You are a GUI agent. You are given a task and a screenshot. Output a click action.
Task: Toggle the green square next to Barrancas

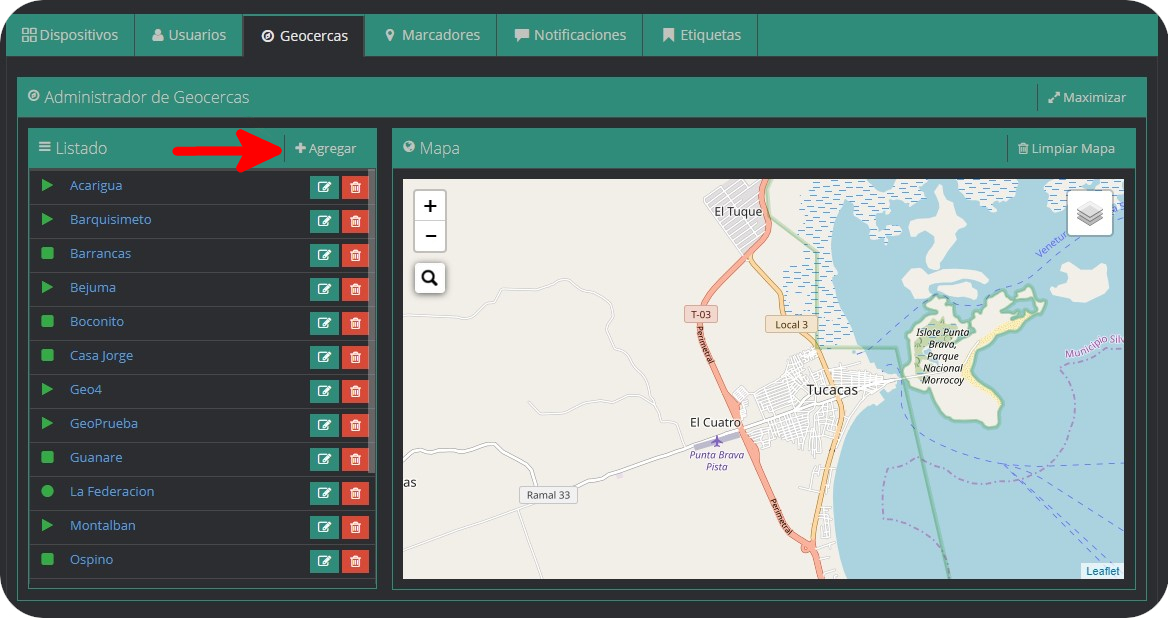point(47,254)
